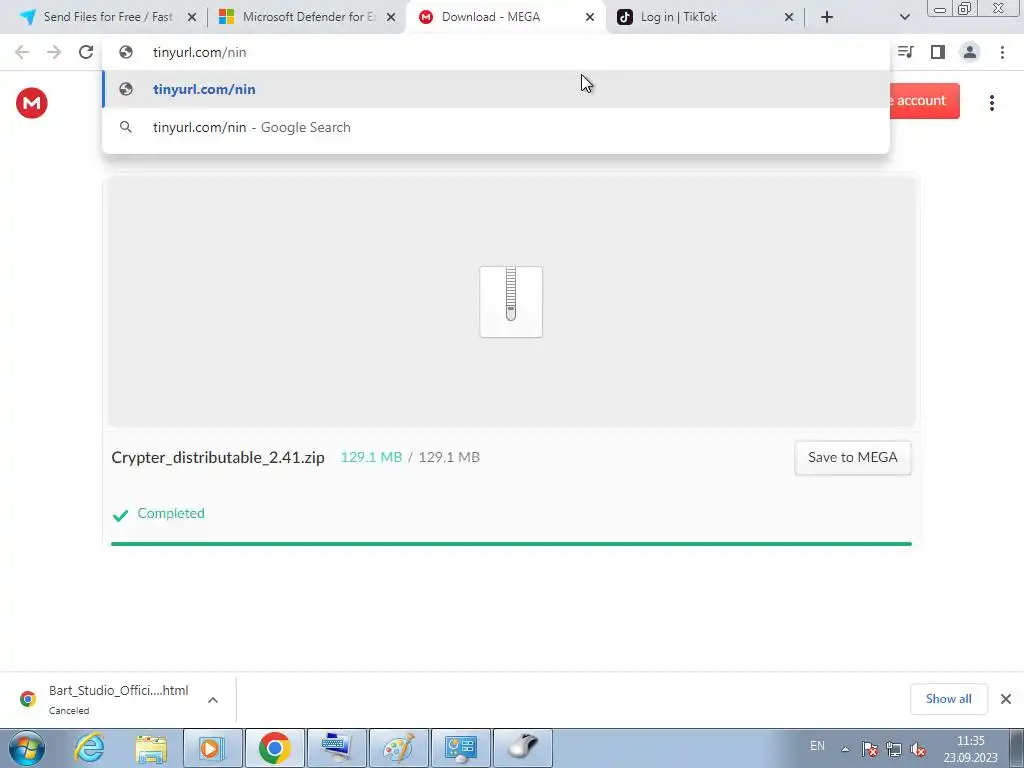Screen dimensions: 1024x768
Task: Click the muted volume tray icon
Action: 918,749
